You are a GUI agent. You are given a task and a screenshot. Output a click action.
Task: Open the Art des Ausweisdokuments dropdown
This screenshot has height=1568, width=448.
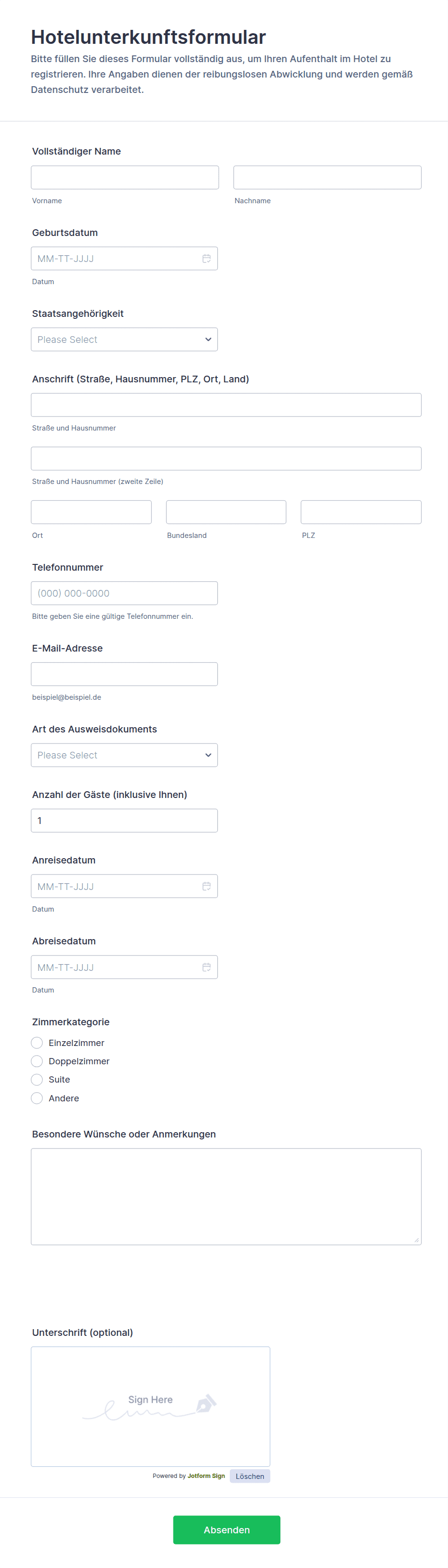tap(124, 755)
